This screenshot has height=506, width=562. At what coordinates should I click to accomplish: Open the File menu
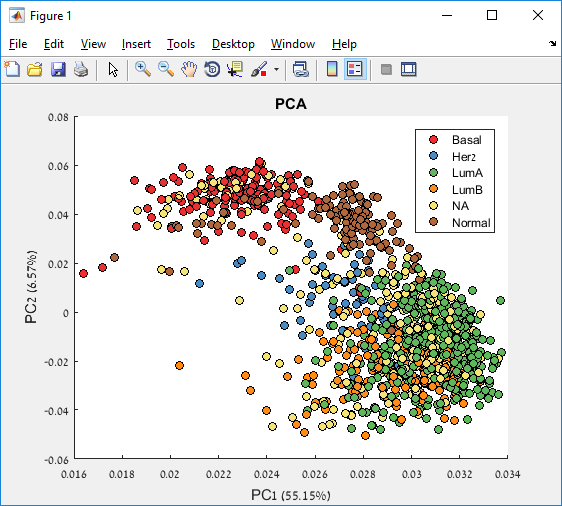pos(18,44)
